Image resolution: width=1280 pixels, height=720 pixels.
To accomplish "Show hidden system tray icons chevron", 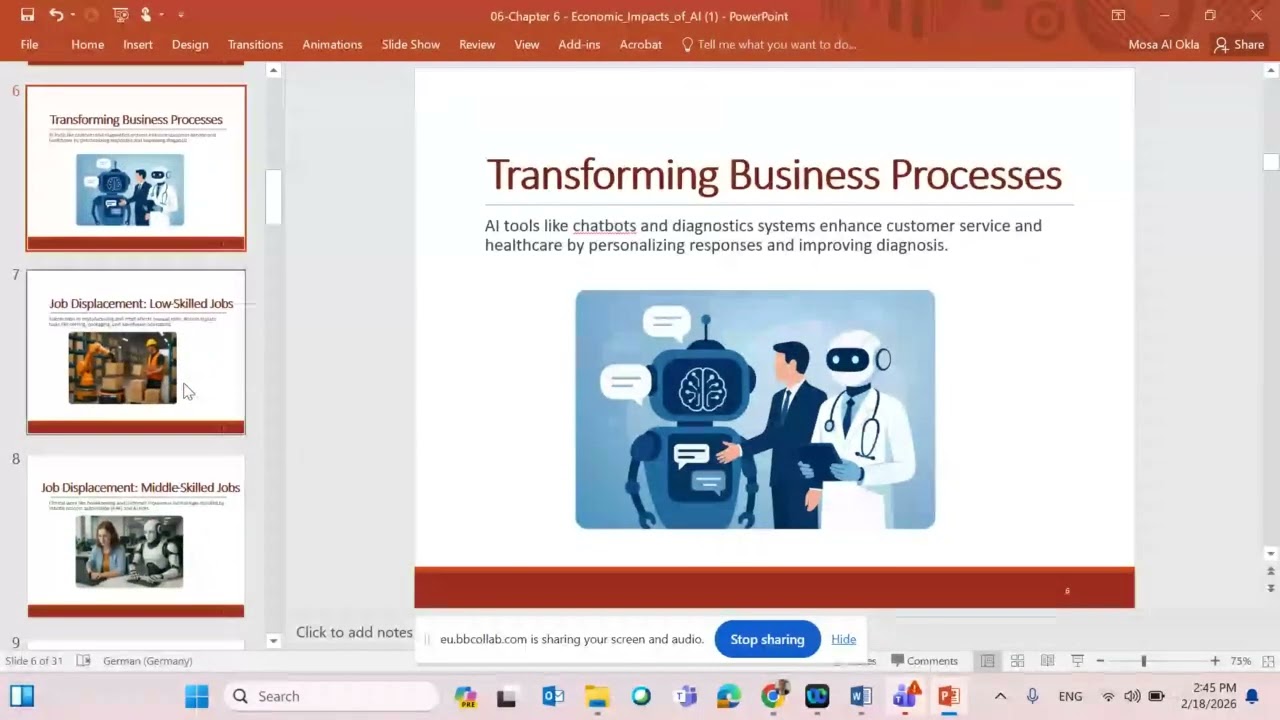I will tap(1000, 696).
